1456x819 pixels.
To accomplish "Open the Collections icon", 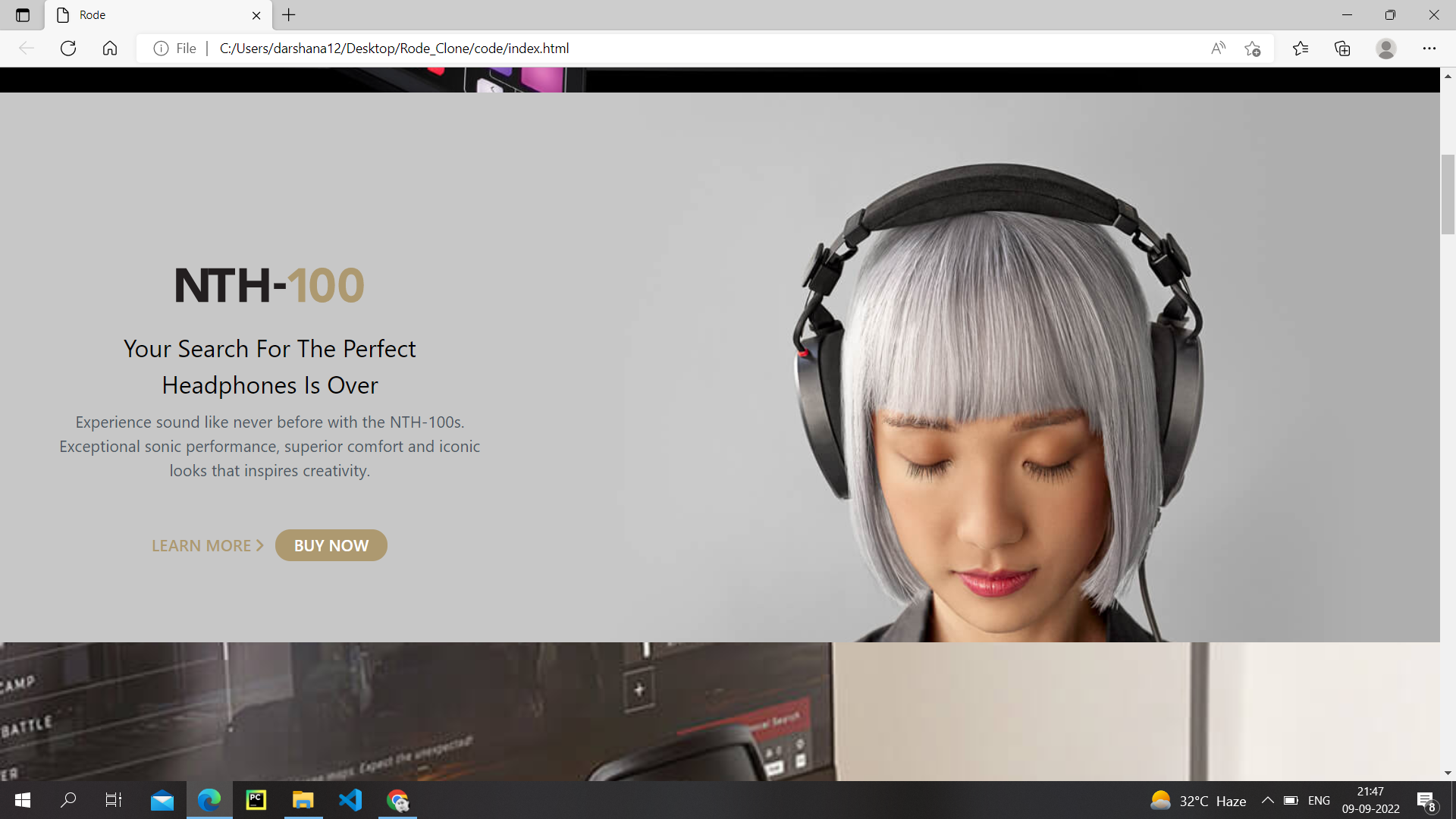I will (x=1342, y=49).
